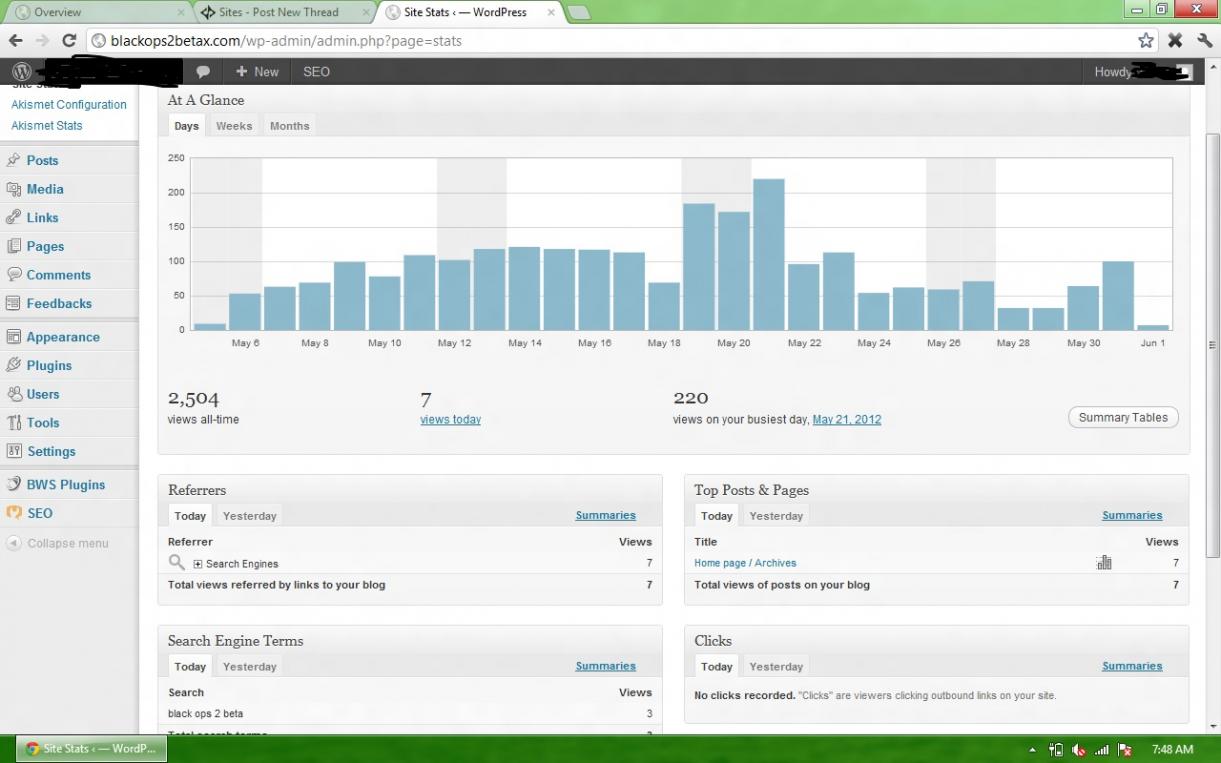Open Summaries link in Clicks panel
The height and width of the screenshot is (763, 1221).
point(1132,666)
